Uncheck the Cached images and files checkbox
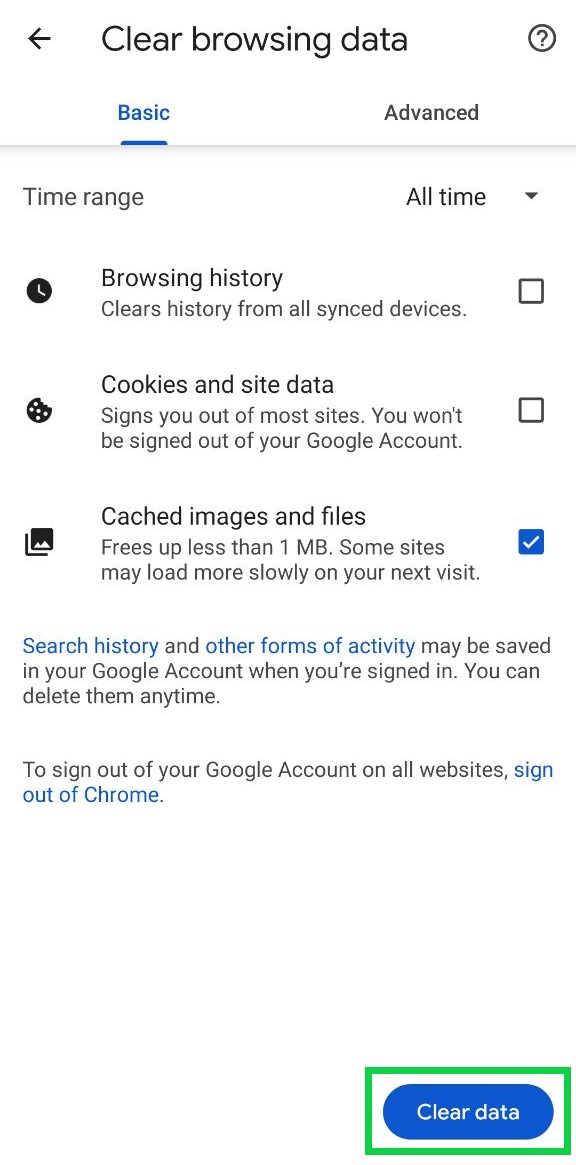The height and width of the screenshot is (1165, 576). pyautogui.click(x=531, y=542)
